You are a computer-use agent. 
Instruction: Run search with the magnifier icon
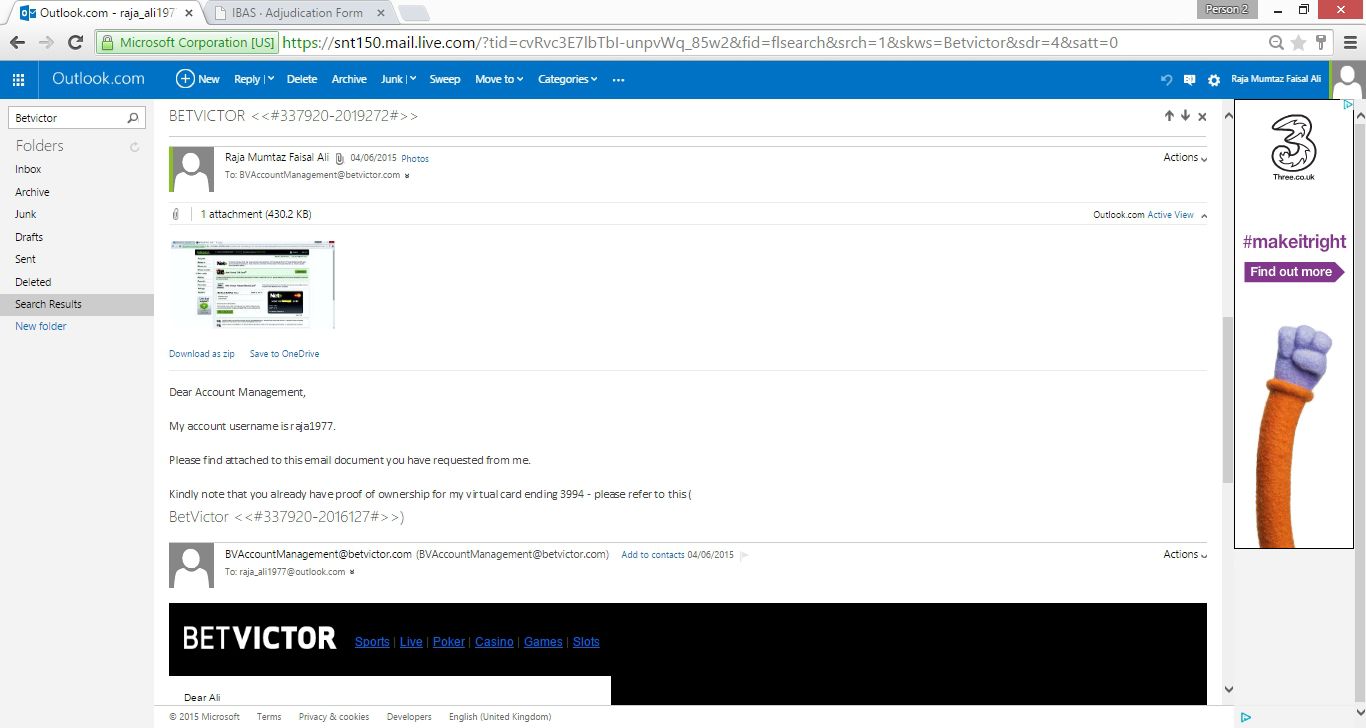pos(133,118)
